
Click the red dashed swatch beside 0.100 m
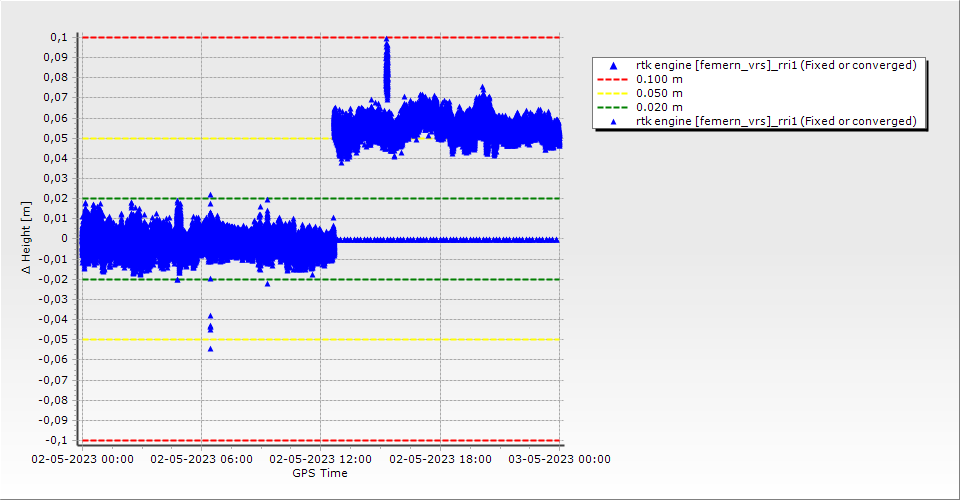click(614, 79)
